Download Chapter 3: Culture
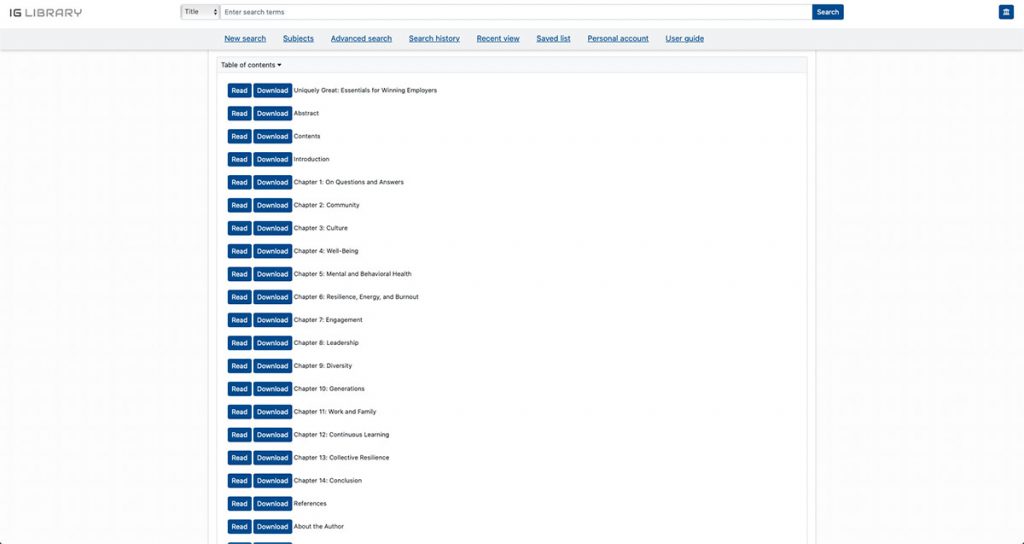This screenshot has height=544, width=1024. 272,228
